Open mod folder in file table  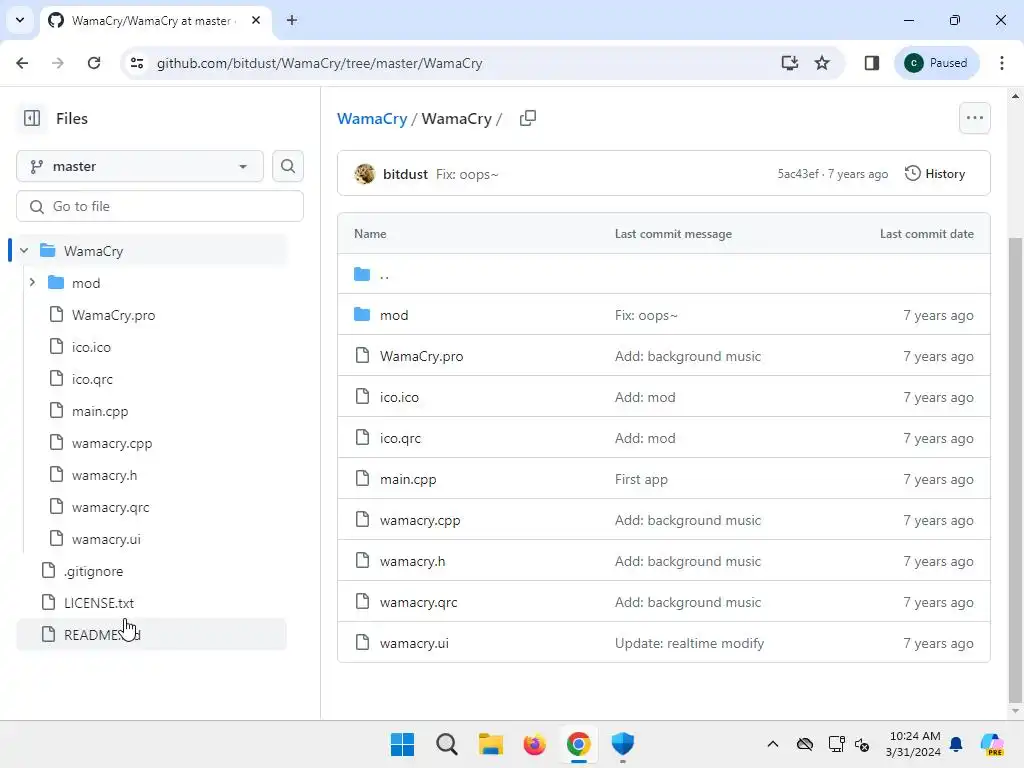(x=394, y=315)
